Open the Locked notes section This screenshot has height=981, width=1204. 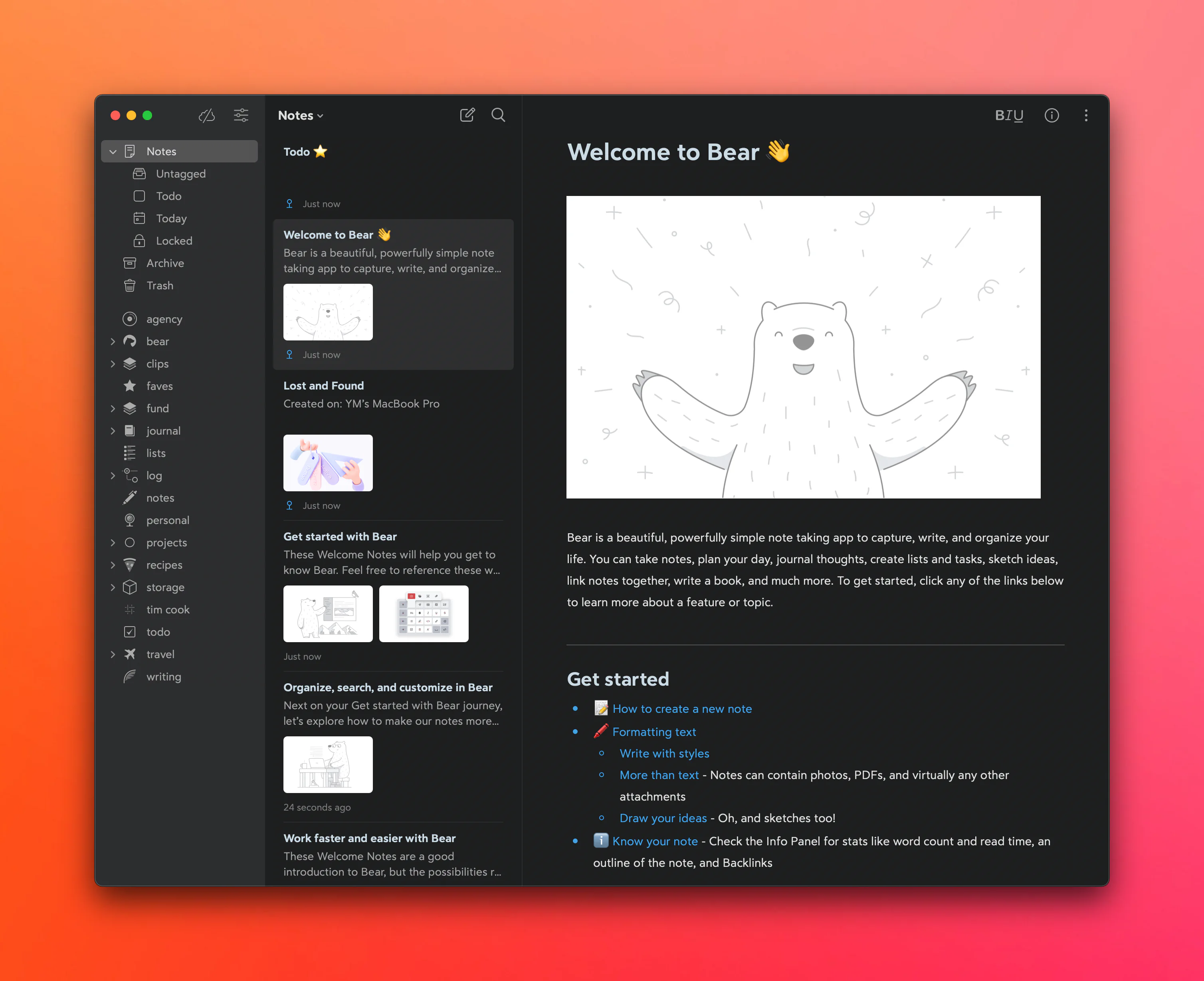coord(174,241)
